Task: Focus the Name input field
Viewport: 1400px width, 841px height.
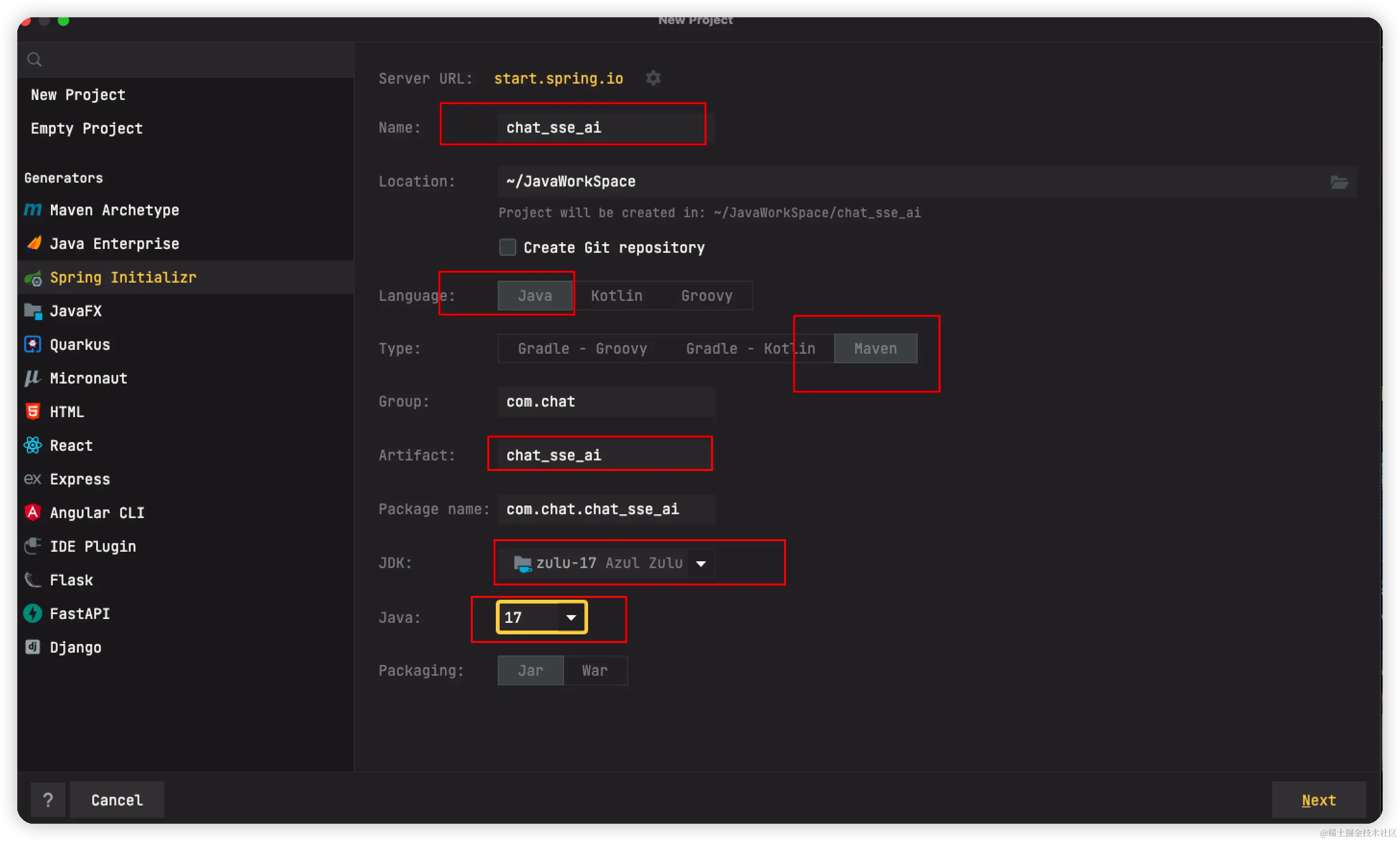Action: (606, 127)
